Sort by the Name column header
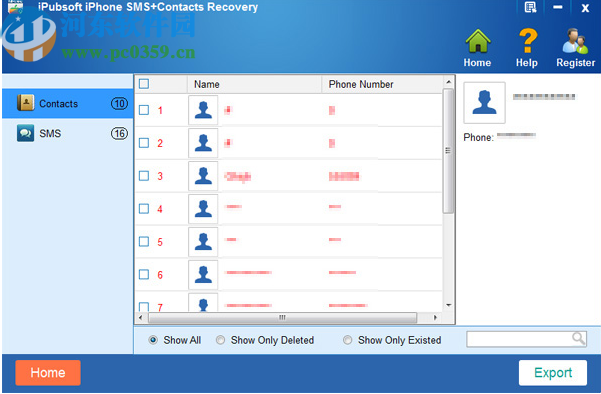Viewport: 601px width, 394px height. [x=255, y=84]
